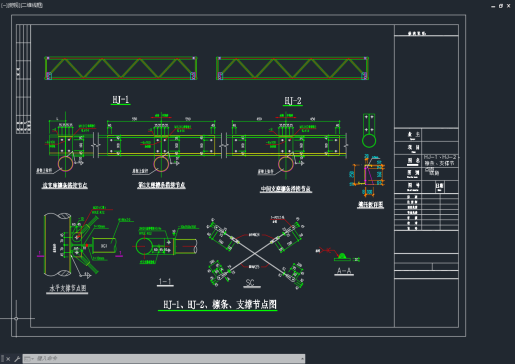
Task: Click the SC cross bracing detail
Action: tap(255, 252)
